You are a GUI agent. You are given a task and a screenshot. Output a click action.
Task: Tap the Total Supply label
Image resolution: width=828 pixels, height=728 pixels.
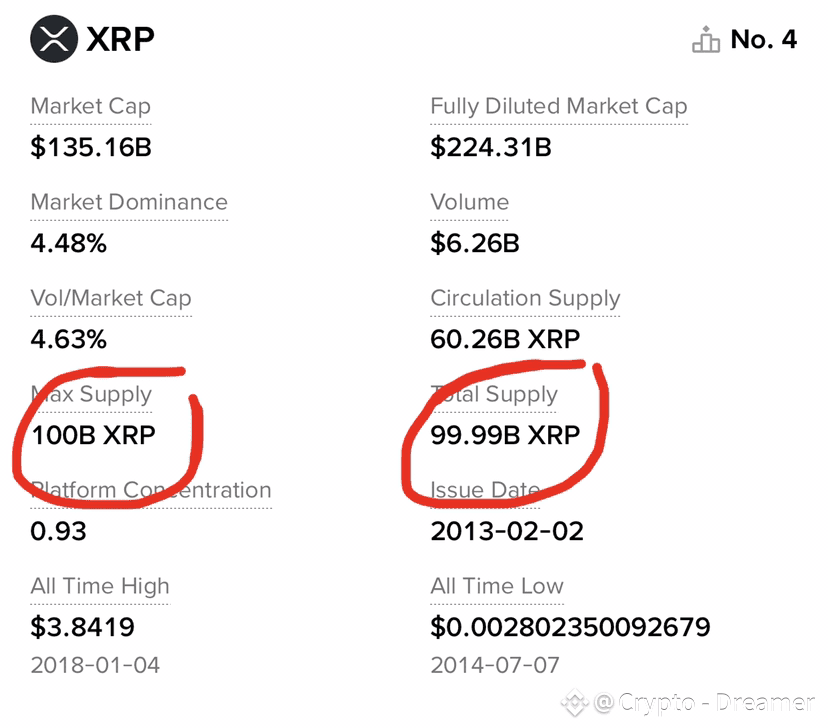pyautogui.click(x=494, y=395)
